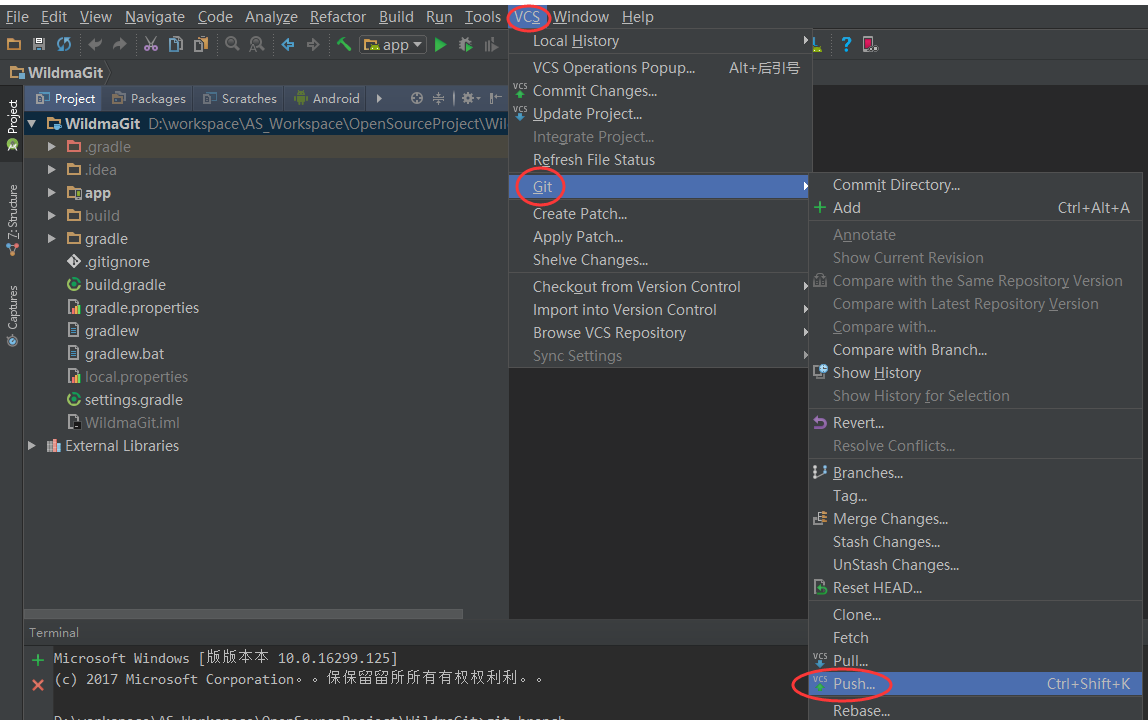Select the build.gradle file
The height and width of the screenshot is (720, 1148).
point(125,285)
